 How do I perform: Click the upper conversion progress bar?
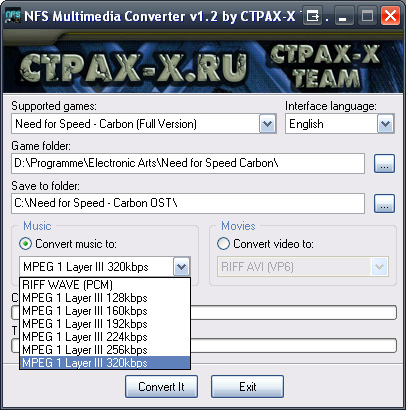click(293, 313)
